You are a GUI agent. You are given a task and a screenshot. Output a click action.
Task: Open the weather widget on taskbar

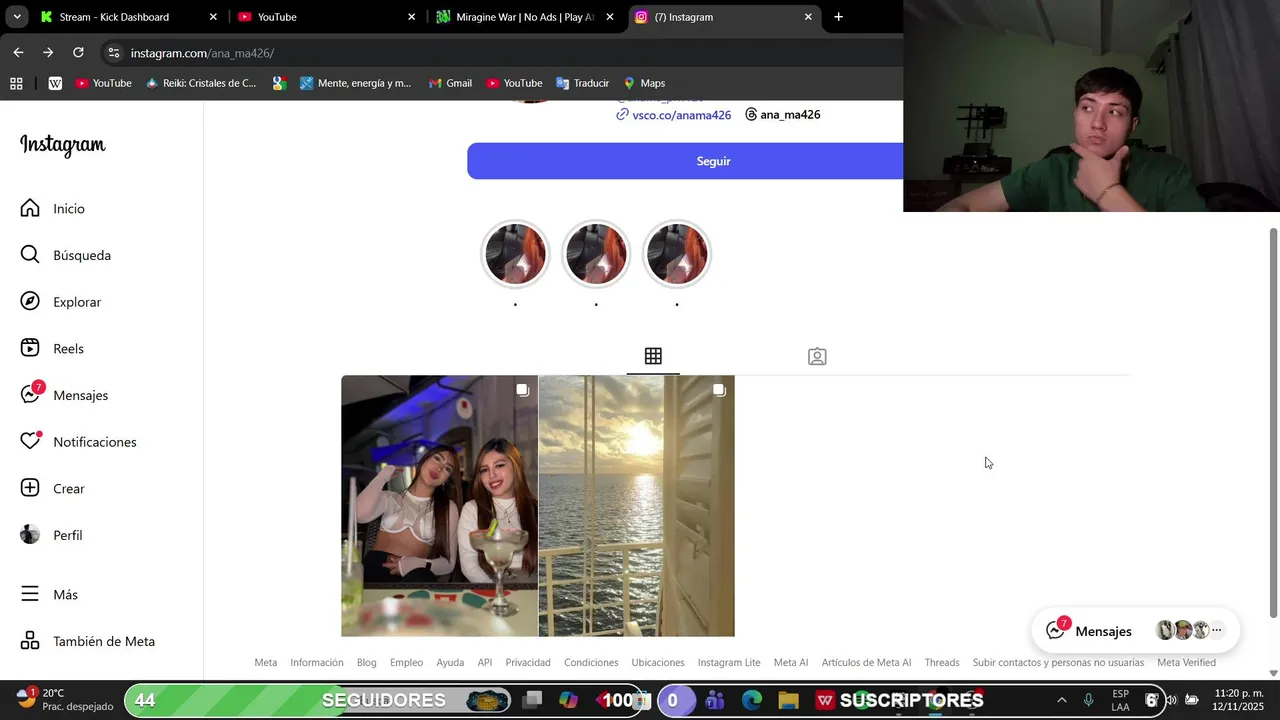tap(65, 699)
